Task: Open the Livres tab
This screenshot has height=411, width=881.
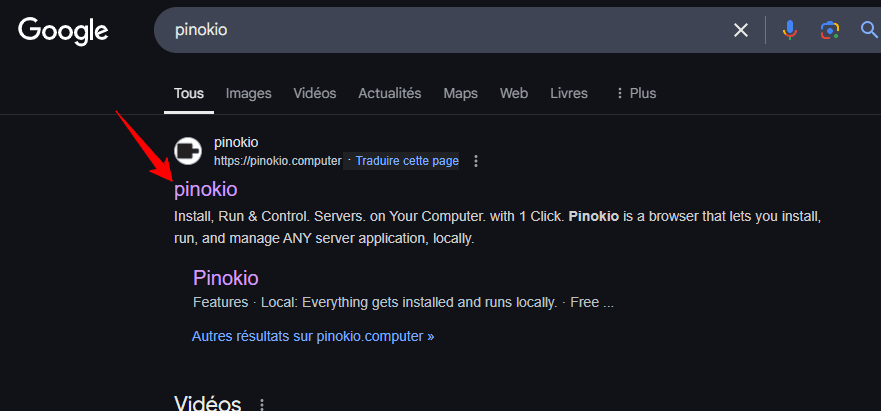Action: click(569, 93)
